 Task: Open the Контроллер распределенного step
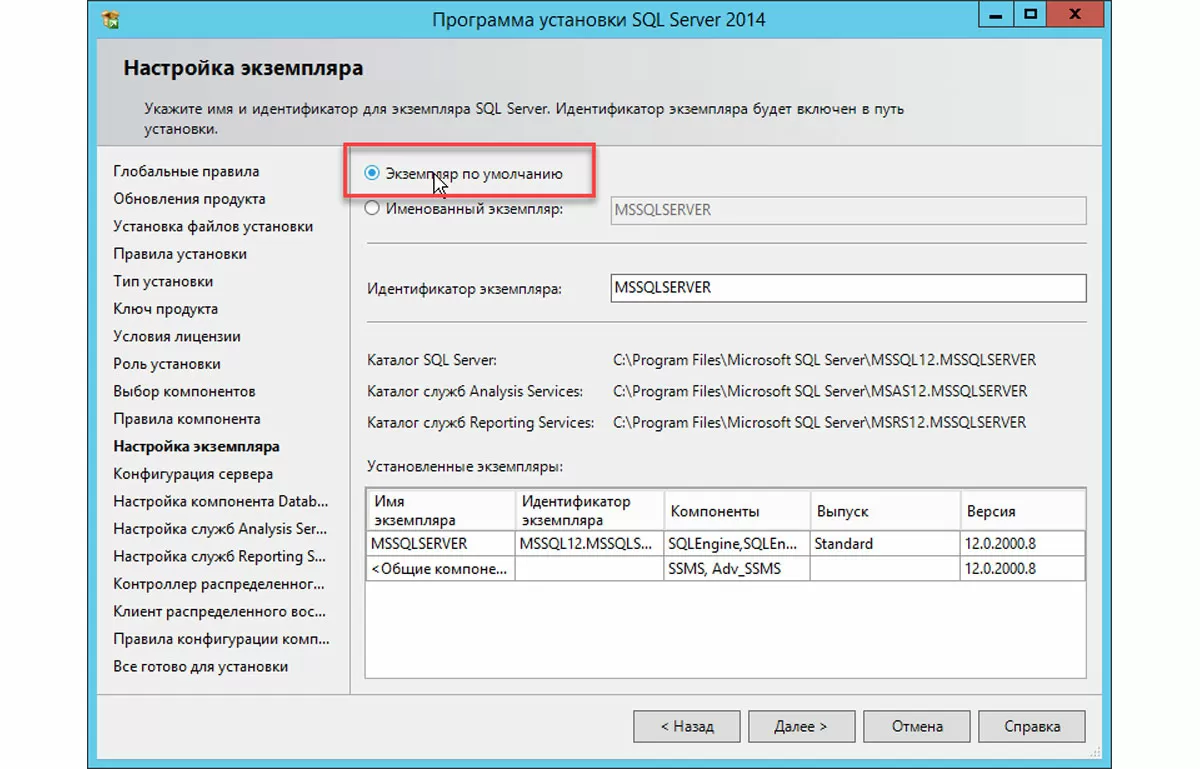[218, 584]
